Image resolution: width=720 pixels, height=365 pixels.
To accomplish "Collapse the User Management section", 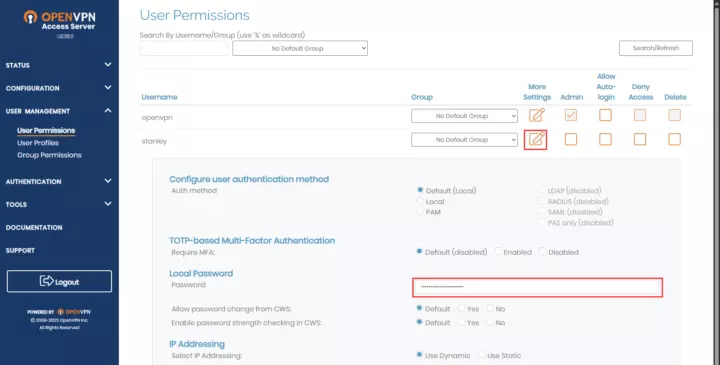I will pos(58,111).
